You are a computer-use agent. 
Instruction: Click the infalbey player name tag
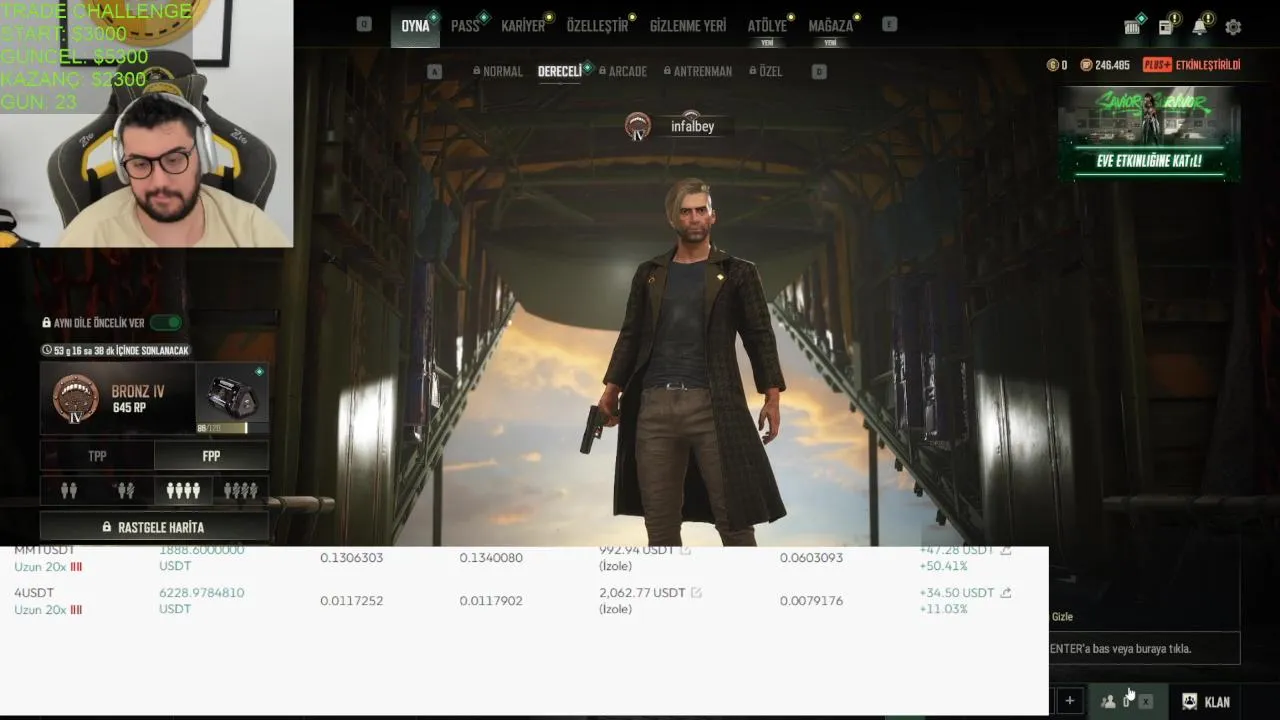pos(692,127)
